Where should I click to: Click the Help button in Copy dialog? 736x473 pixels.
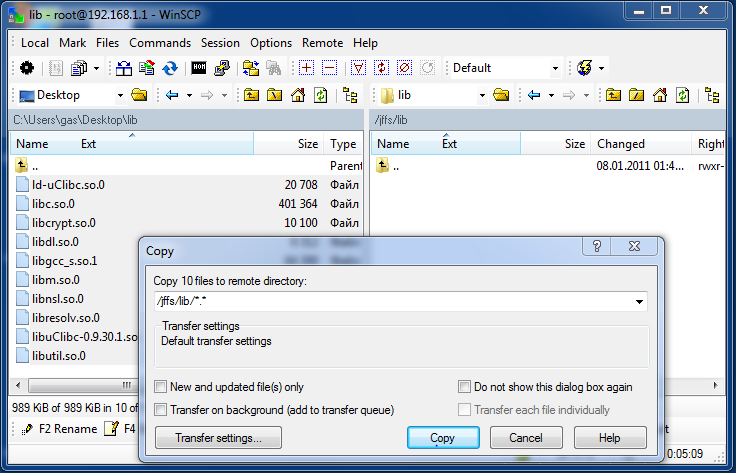click(610, 438)
